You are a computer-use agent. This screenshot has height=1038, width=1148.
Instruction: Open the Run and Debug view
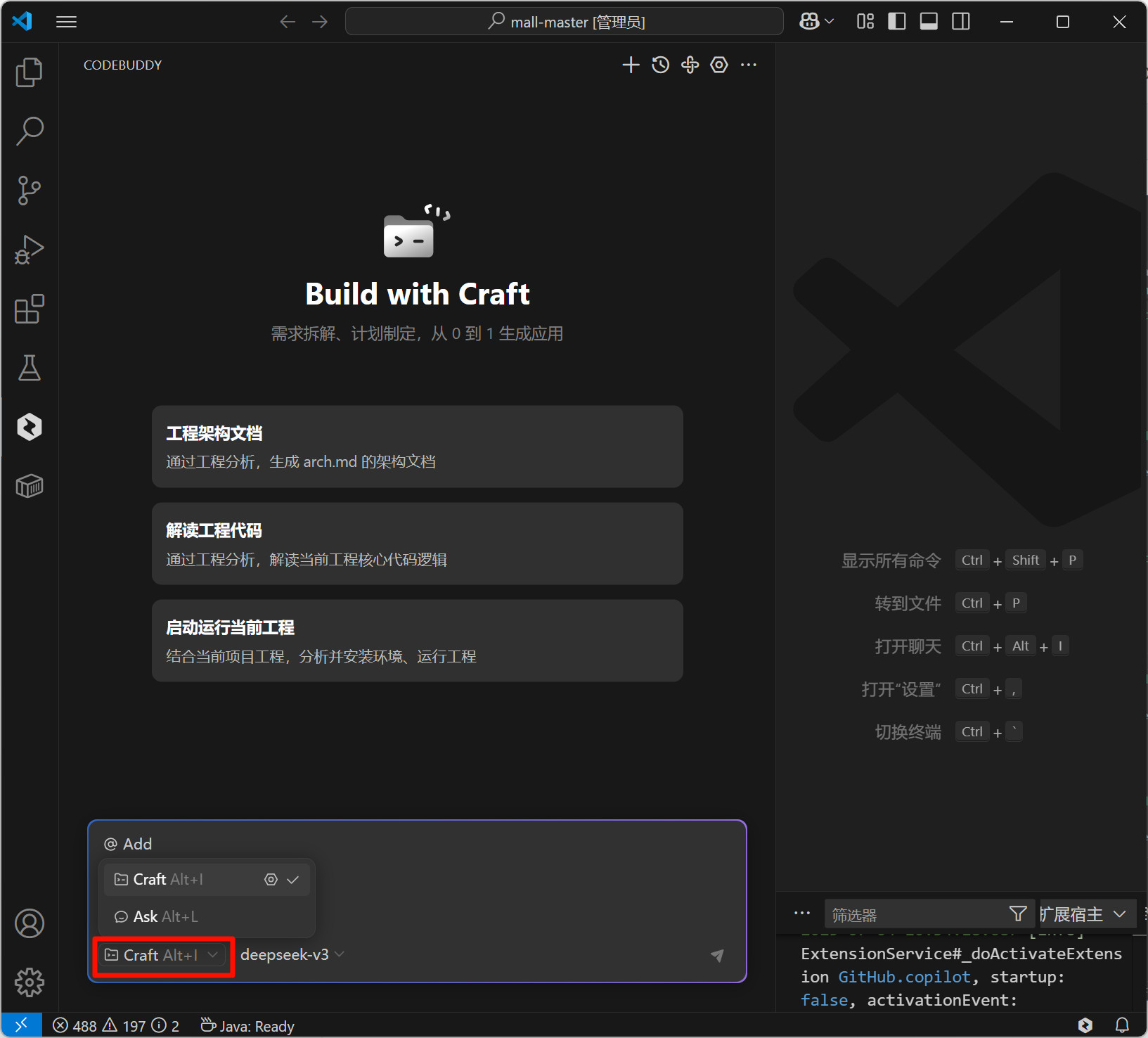point(29,250)
